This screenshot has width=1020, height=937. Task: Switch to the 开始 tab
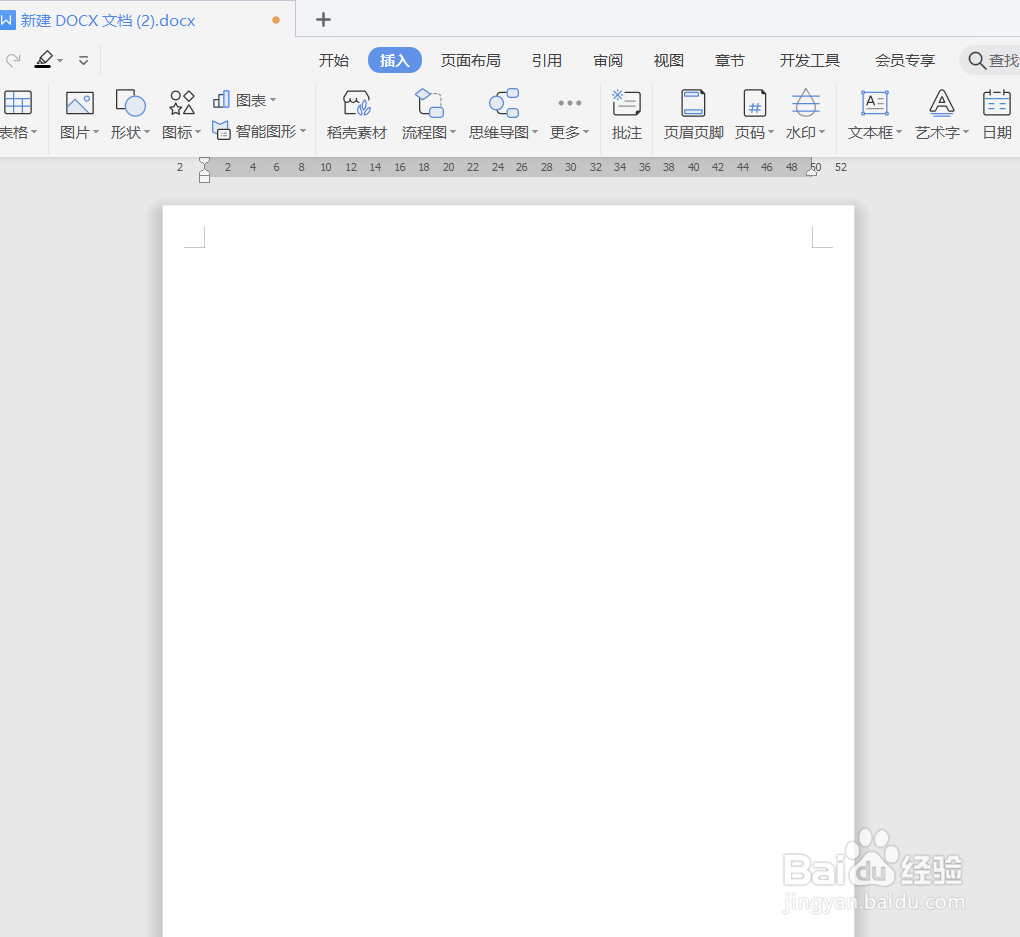334,61
